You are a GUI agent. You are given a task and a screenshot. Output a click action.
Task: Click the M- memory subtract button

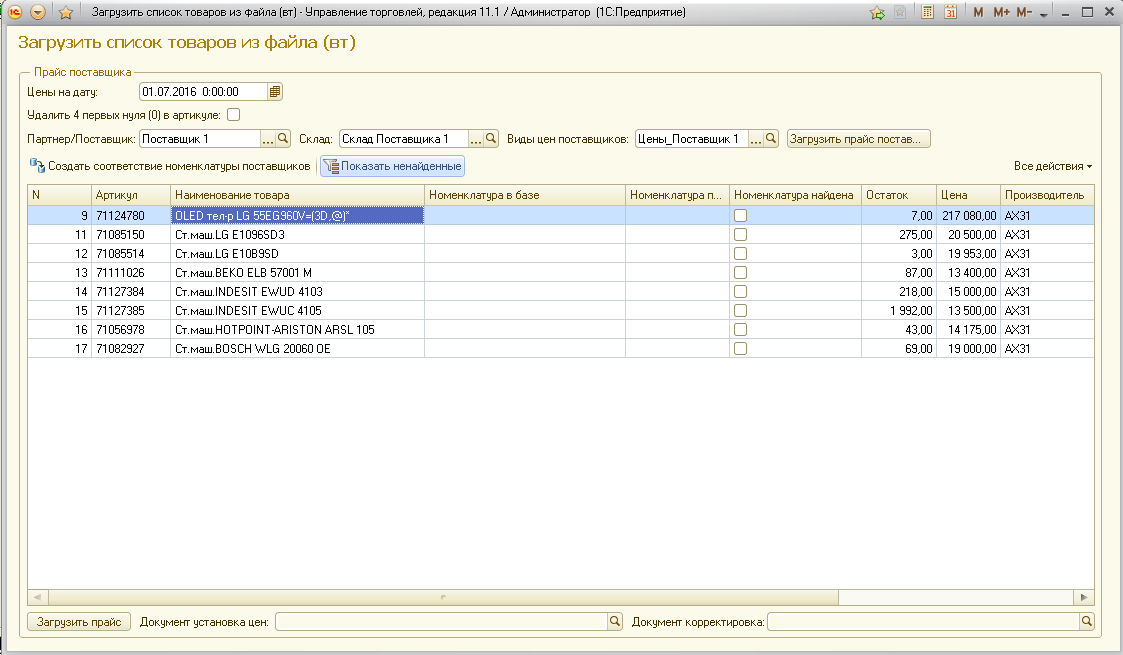(1024, 12)
